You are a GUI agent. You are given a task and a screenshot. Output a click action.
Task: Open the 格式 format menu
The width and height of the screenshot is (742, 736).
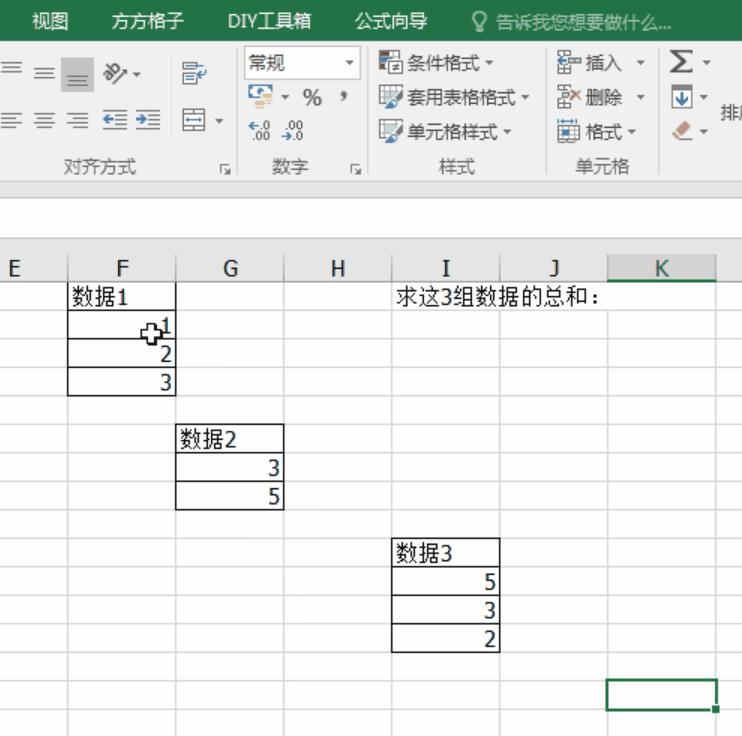[x=597, y=132]
